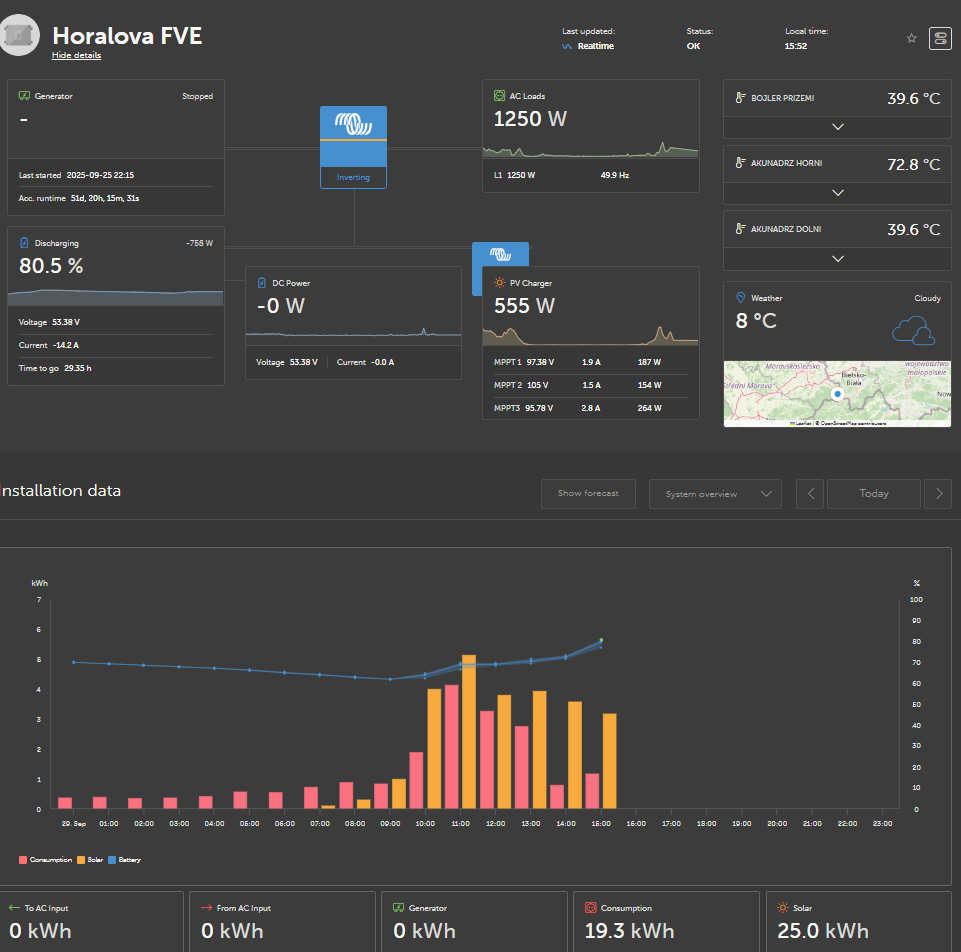Screen dimensions: 961x952
Task: Click the favorite star icon
Action: (911, 38)
